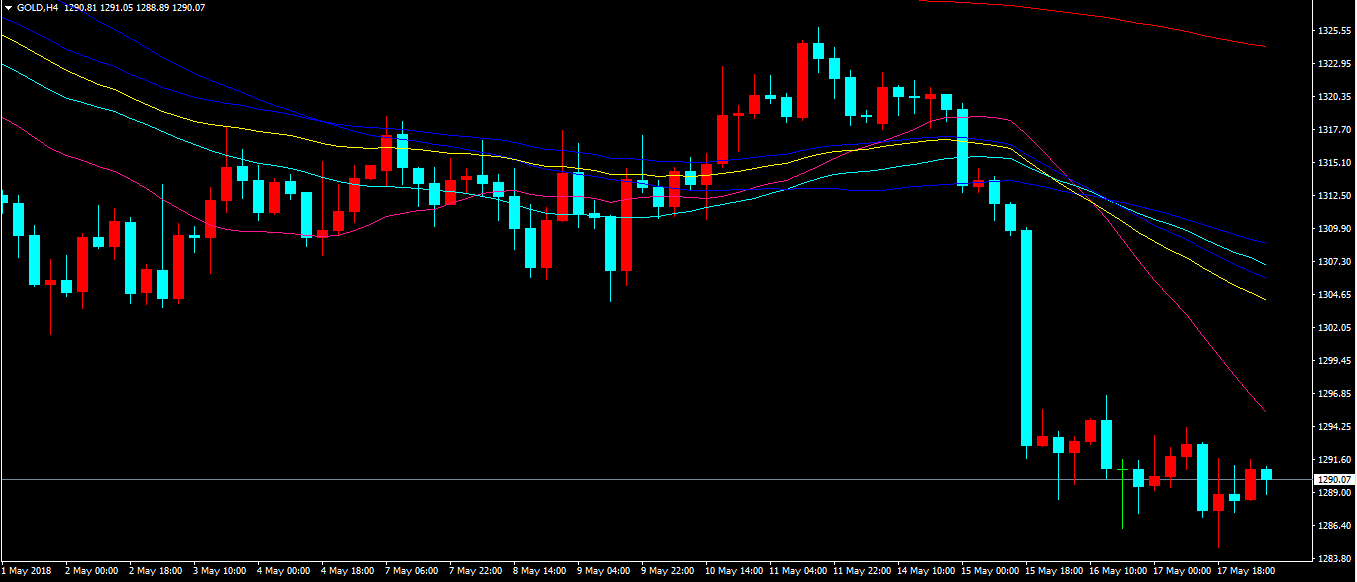This screenshot has width=1357, height=582.
Task: Click the 9 May 04:00 time label
Action: click(x=603, y=571)
